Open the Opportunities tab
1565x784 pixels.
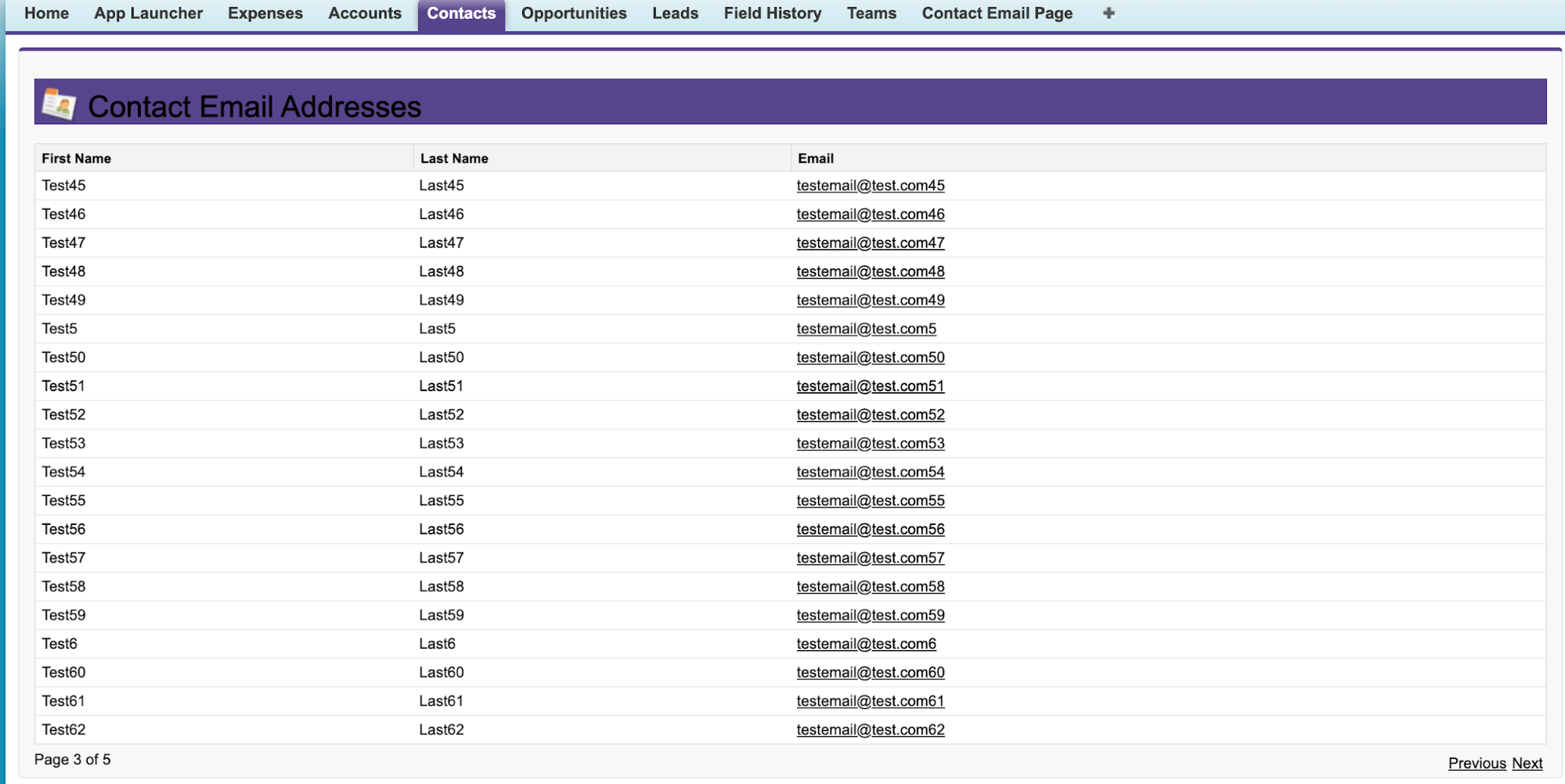573,13
